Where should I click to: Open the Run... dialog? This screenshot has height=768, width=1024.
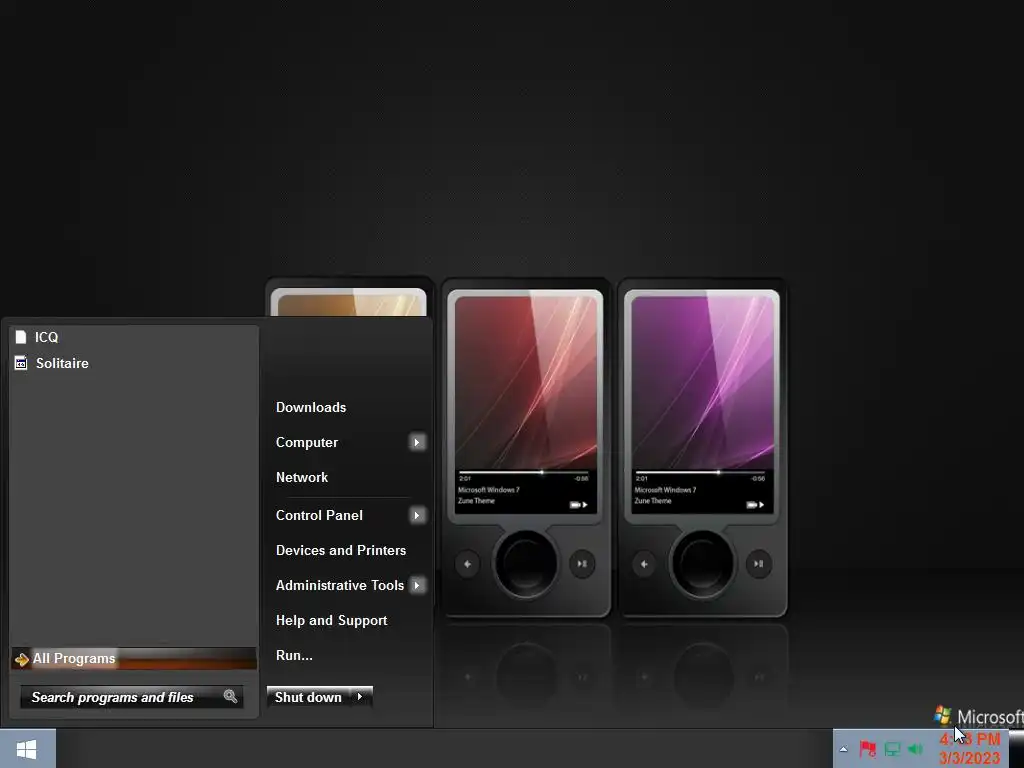click(x=294, y=655)
